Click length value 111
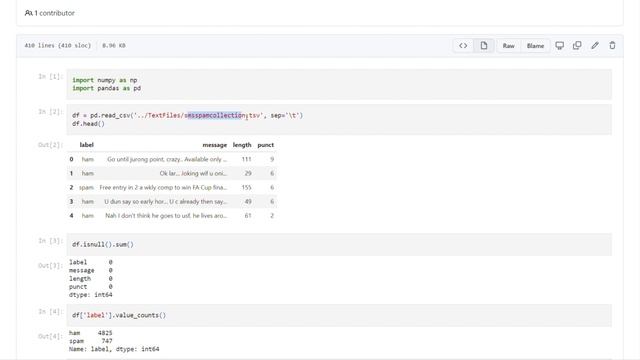Screen dimensions: 640x360 [x=246, y=159]
